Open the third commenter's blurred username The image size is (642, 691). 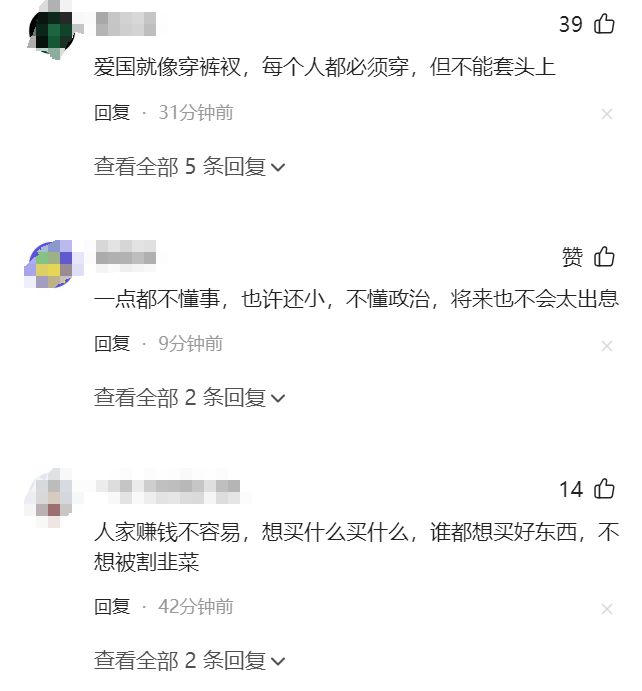[168, 491]
